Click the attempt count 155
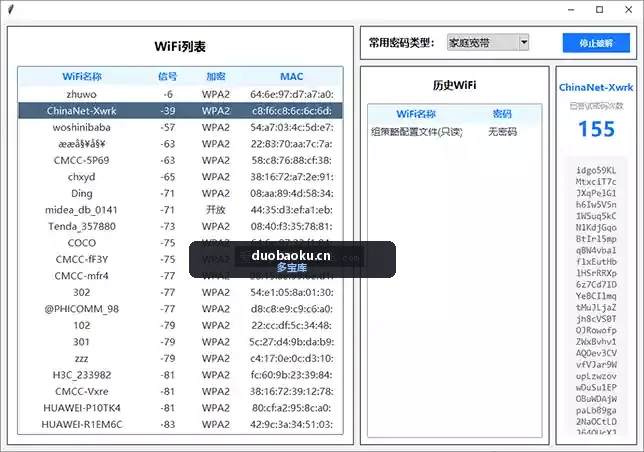The height and width of the screenshot is (452, 644). [x=596, y=129]
